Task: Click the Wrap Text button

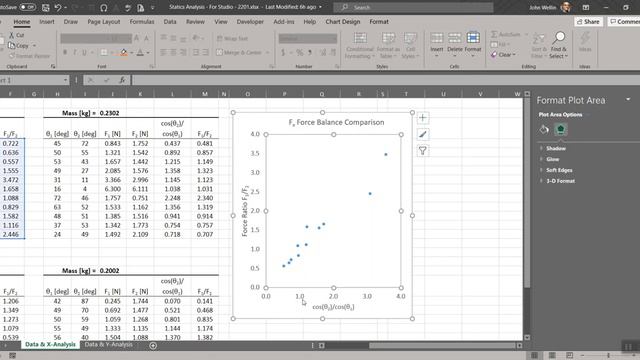Action: click(x=232, y=38)
